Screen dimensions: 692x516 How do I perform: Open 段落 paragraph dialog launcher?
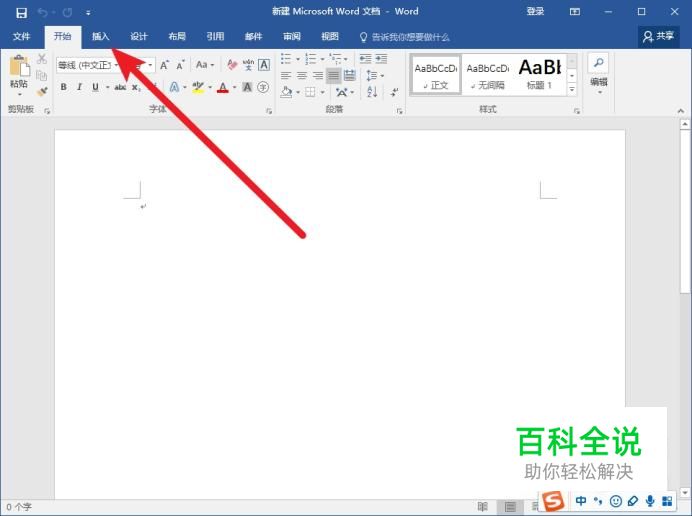399,111
